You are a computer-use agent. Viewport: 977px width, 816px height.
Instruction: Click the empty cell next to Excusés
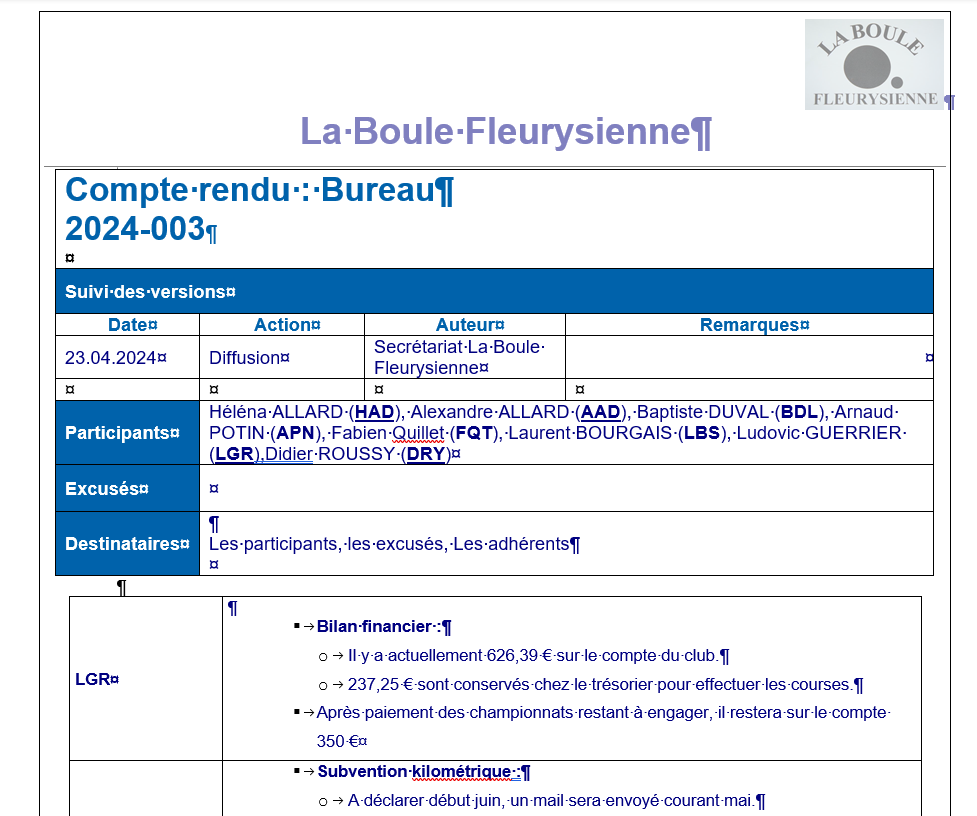pyautogui.click(x=565, y=489)
